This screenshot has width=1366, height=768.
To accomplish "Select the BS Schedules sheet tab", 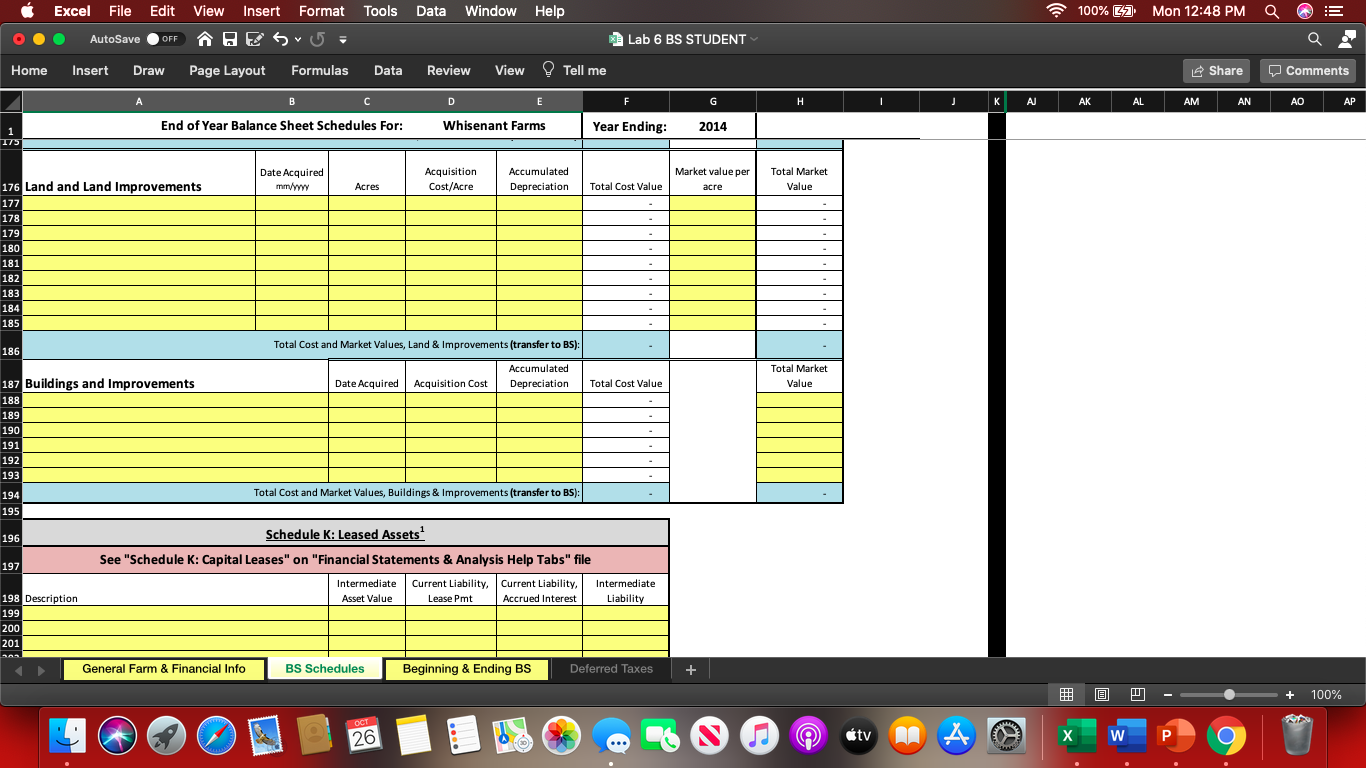I will [325, 669].
